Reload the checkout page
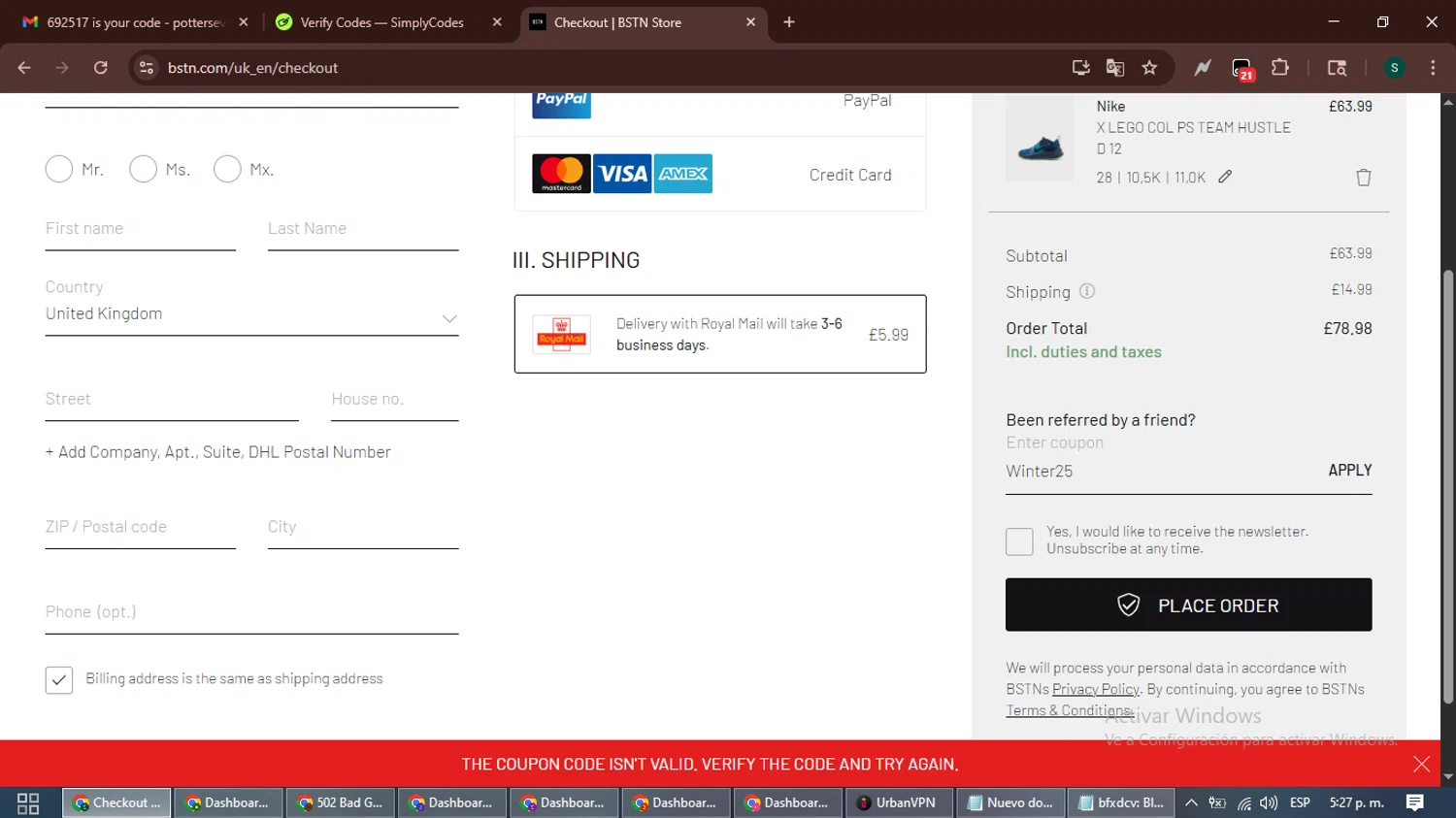 pyautogui.click(x=101, y=68)
